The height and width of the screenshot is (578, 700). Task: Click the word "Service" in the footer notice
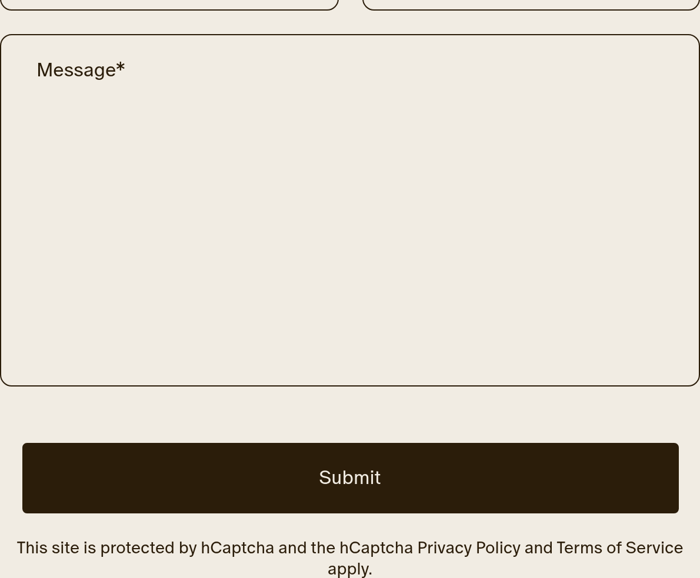tap(654, 548)
